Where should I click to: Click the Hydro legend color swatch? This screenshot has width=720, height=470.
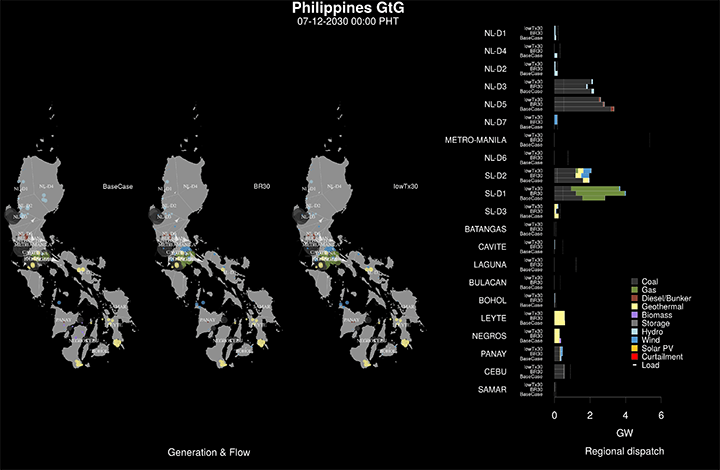[x=634, y=331]
